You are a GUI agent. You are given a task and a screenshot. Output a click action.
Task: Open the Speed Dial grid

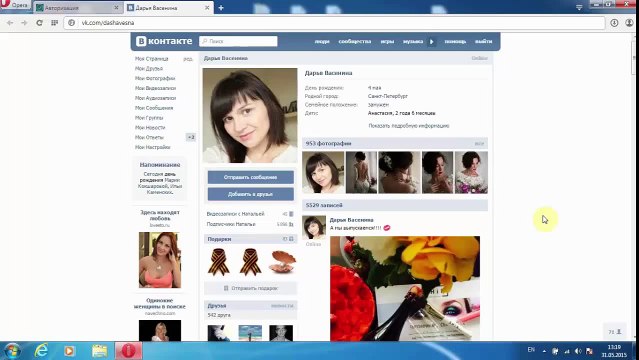click(x=54, y=23)
